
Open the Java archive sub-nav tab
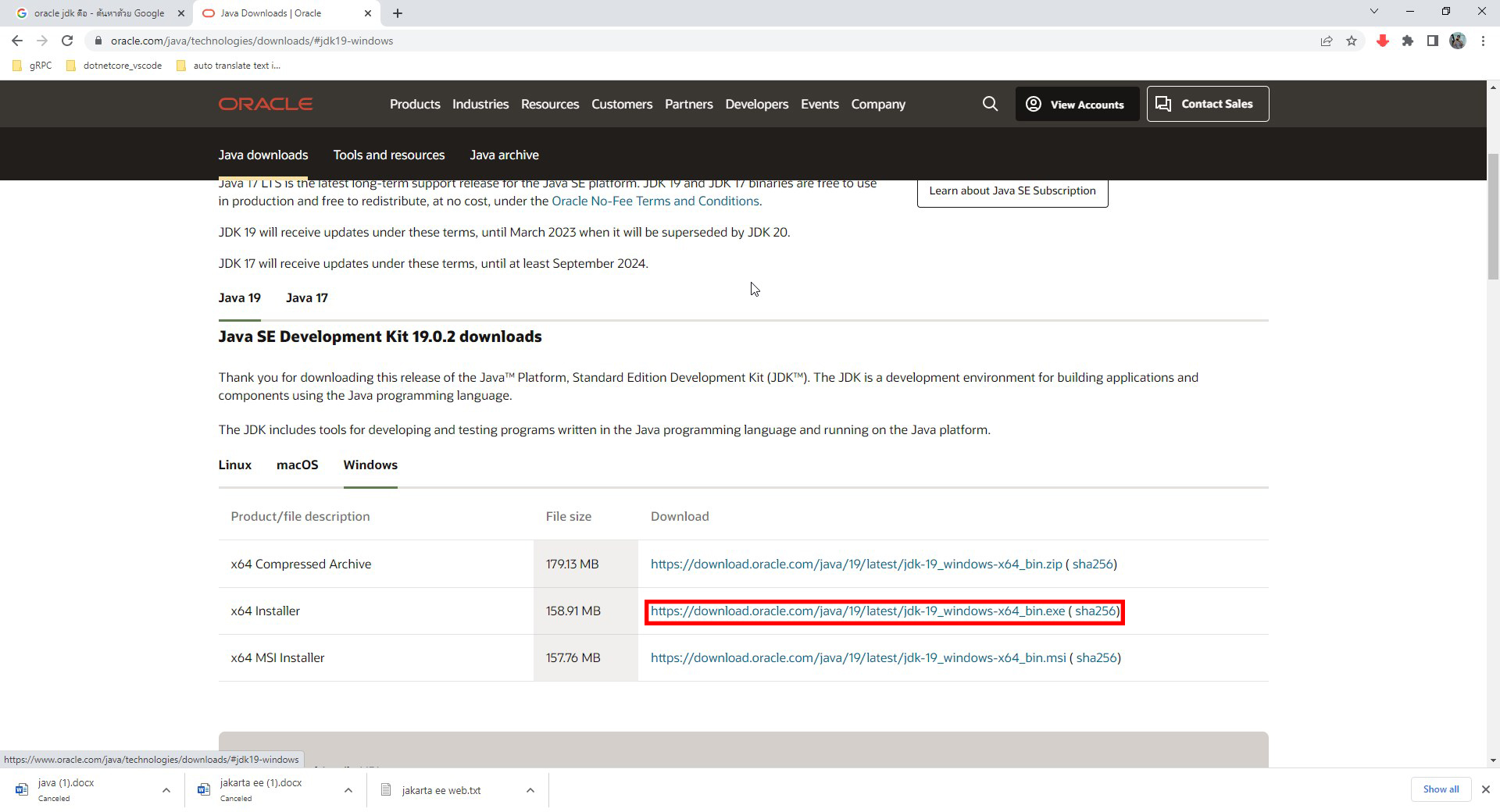(504, 155)
